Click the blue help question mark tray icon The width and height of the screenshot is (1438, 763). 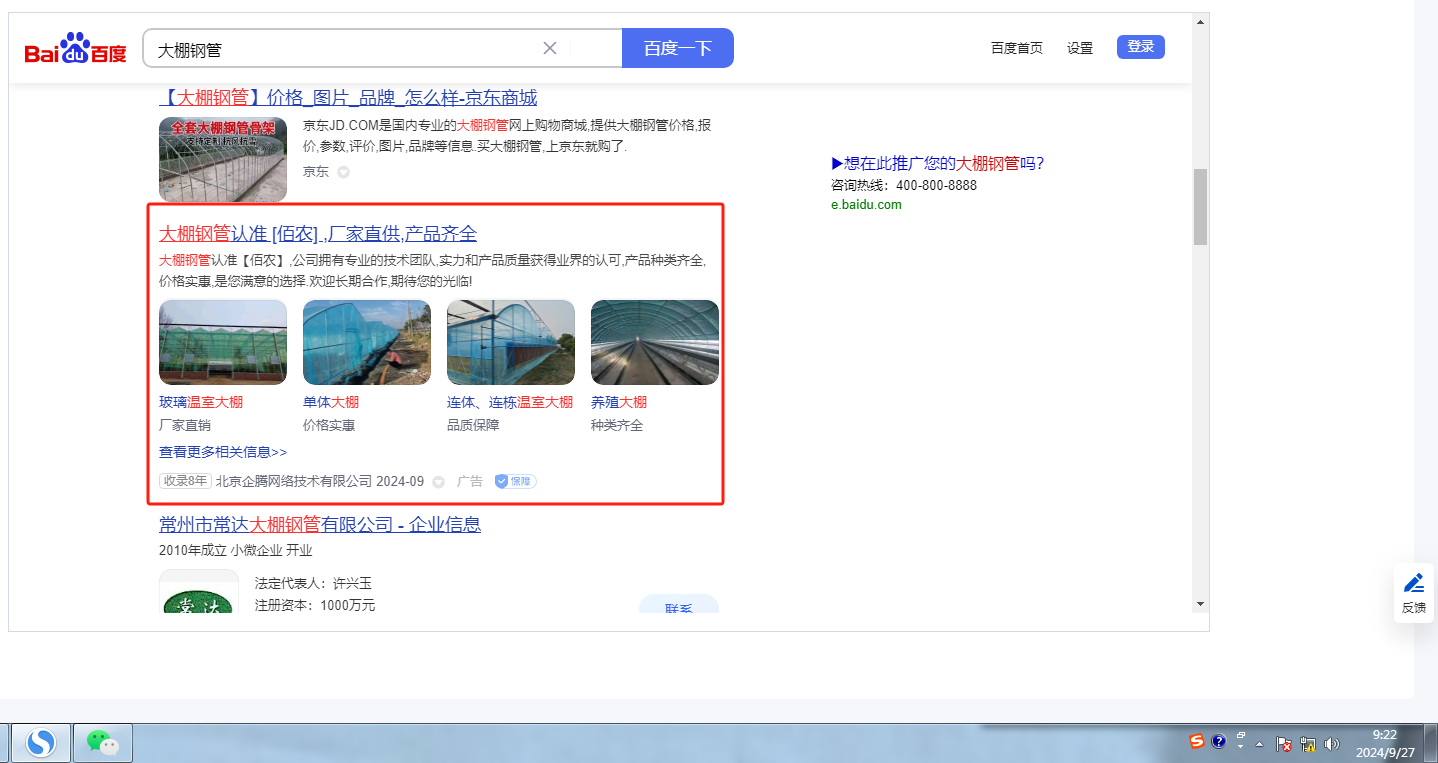point(1219,742)
